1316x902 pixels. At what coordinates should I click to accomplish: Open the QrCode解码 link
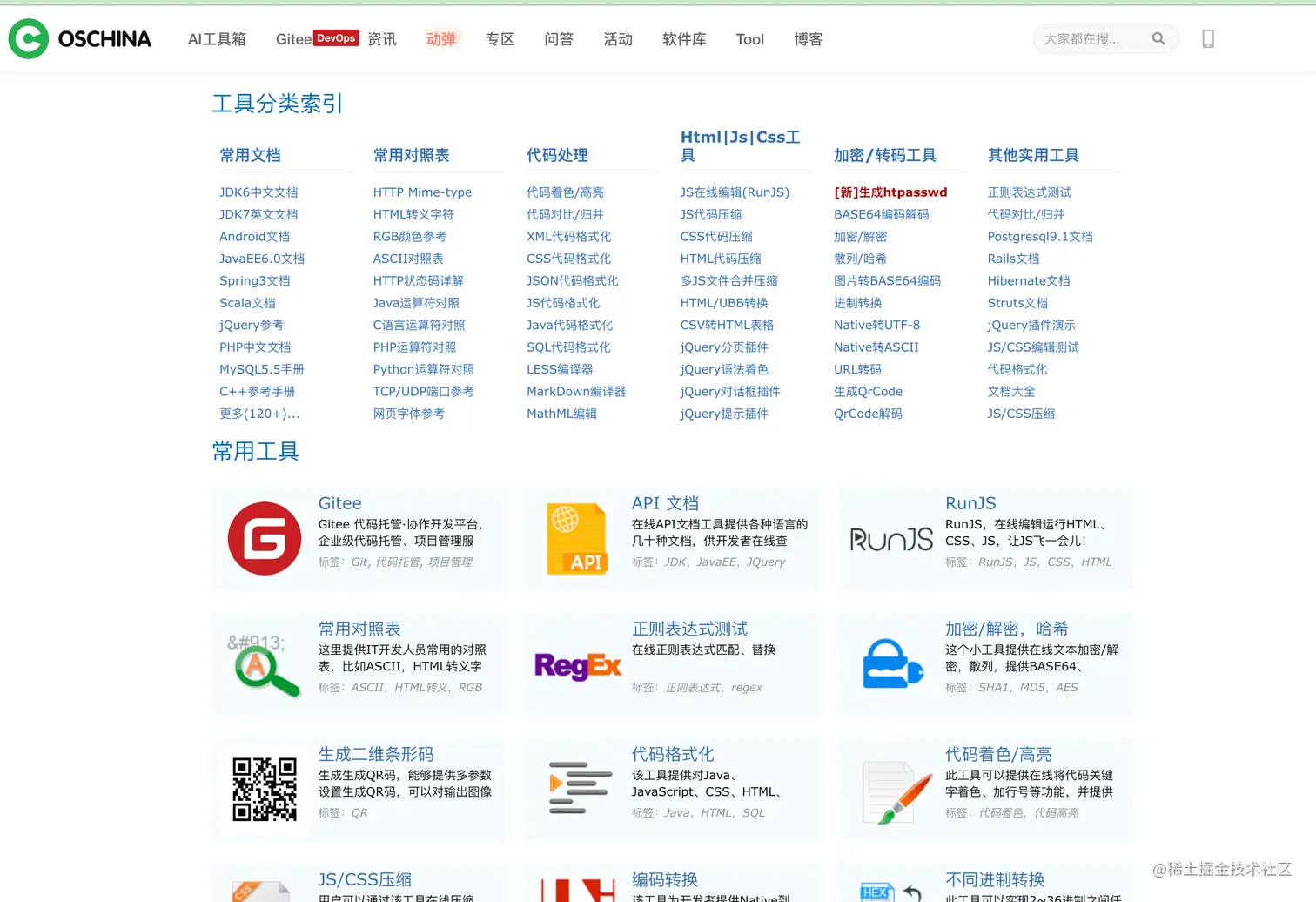click(868, 414)
